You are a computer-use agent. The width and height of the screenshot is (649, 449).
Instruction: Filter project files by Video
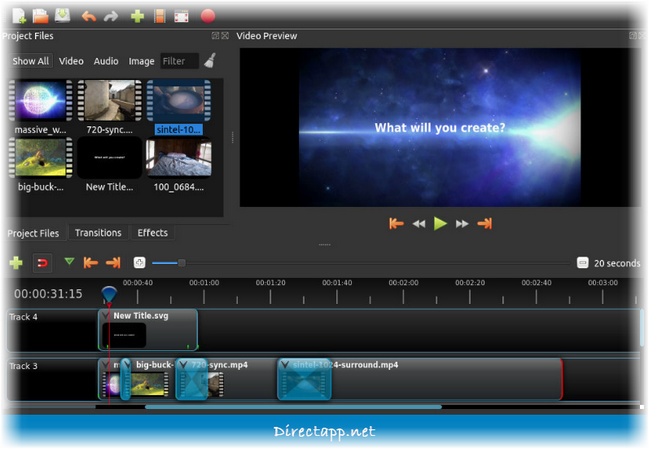click(71, 61)
